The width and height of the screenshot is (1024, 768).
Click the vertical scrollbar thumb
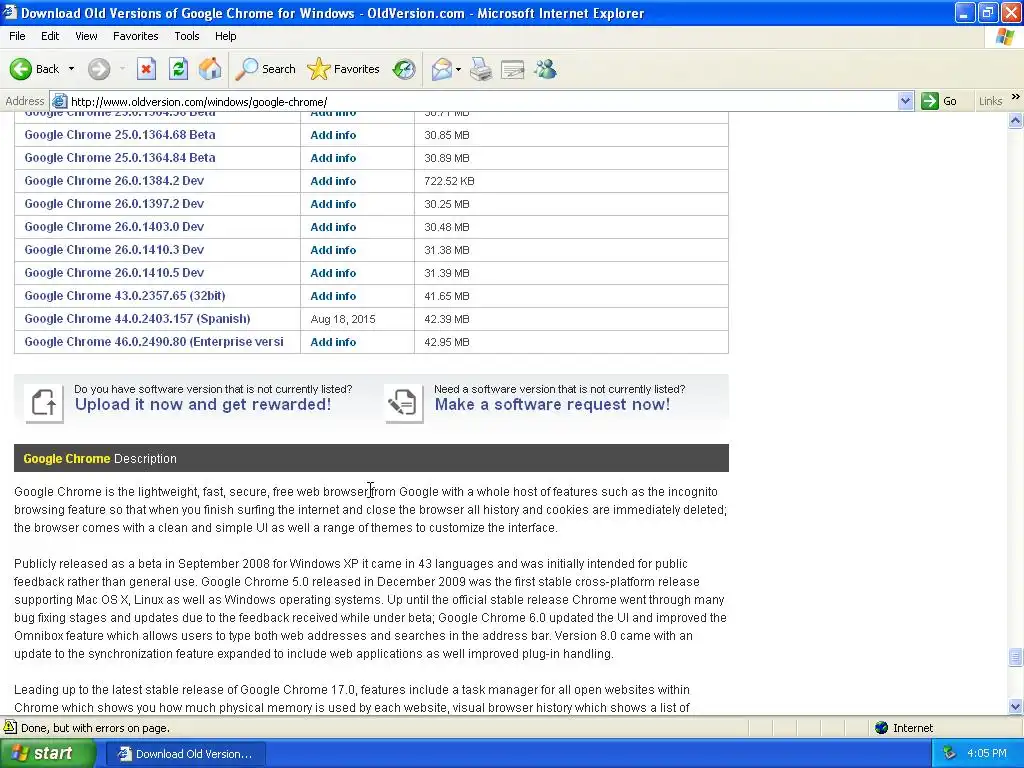[x=1016, y=656]
